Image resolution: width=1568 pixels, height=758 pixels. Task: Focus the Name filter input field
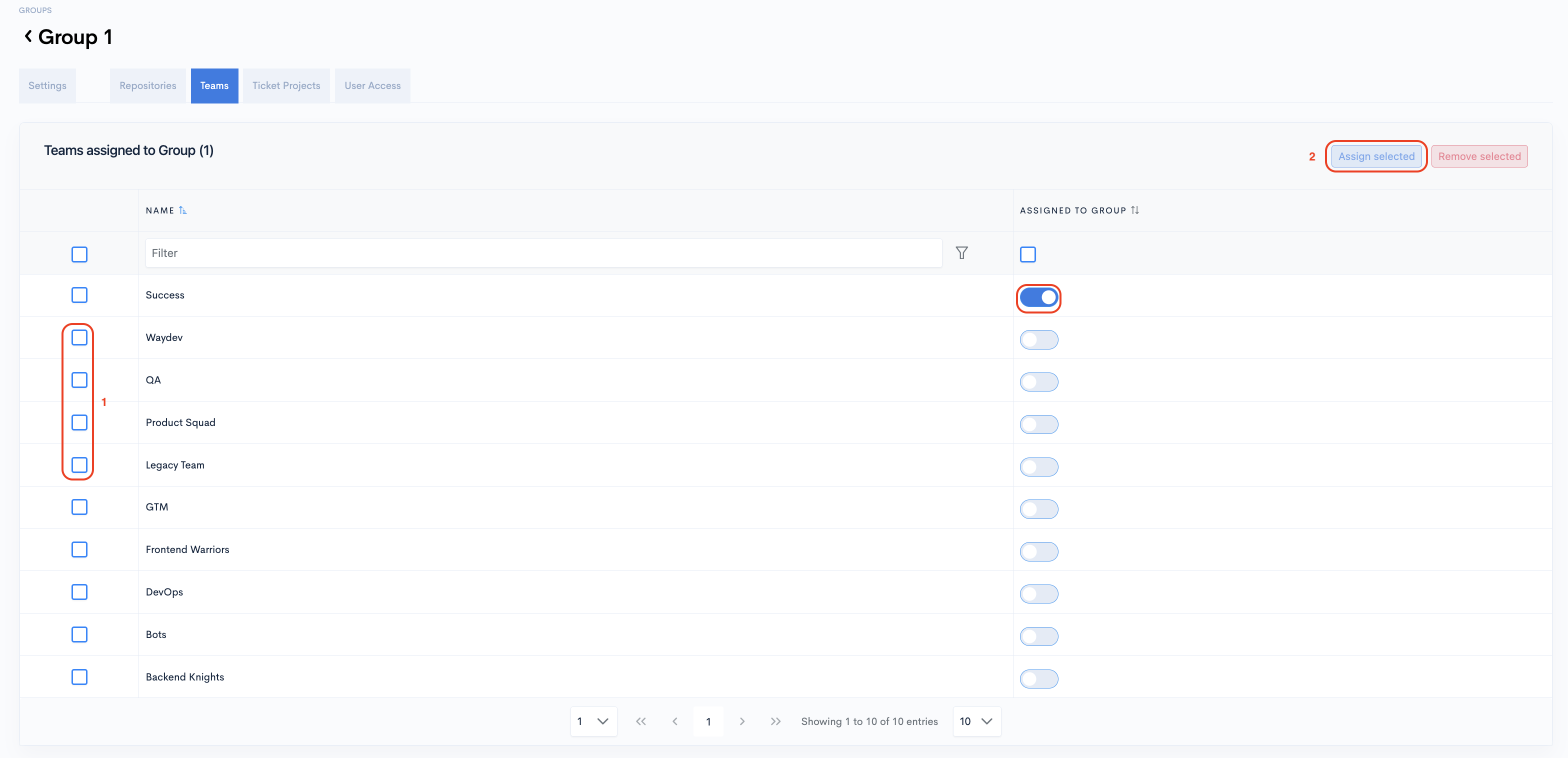pyautogui.click(x=542, y=252)
